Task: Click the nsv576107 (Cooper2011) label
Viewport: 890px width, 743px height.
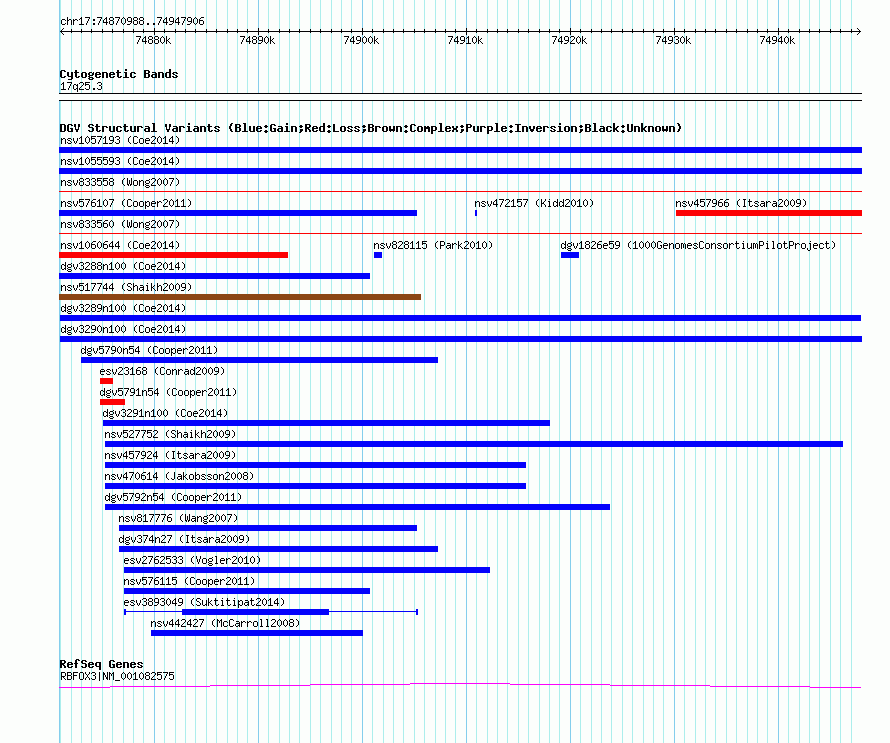Action: pos(126,203)
